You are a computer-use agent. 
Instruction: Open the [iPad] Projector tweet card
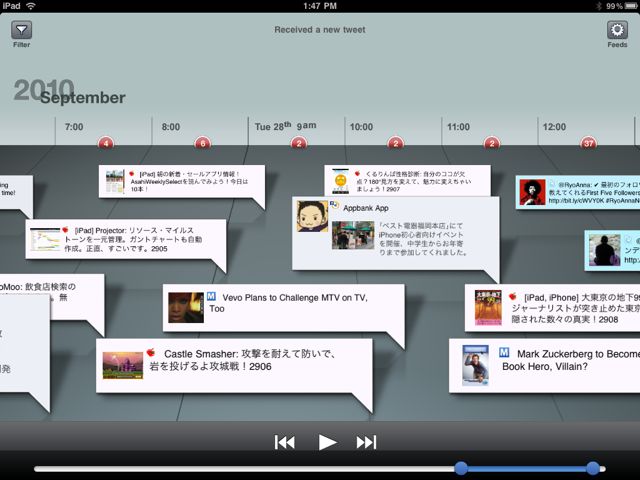pyautogui.click(x=126, y=239)
